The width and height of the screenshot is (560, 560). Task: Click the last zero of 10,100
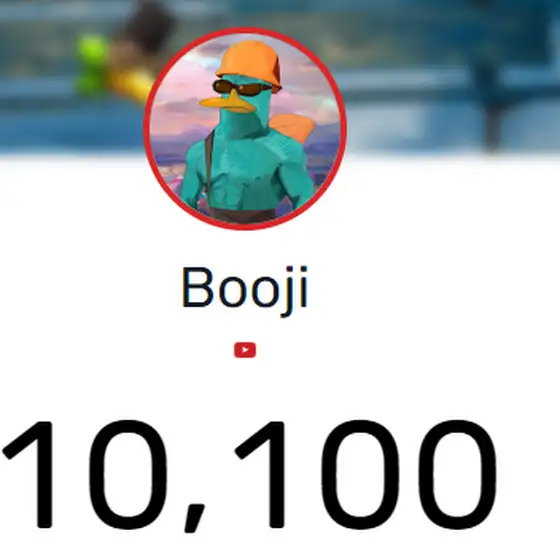[454, 475]
